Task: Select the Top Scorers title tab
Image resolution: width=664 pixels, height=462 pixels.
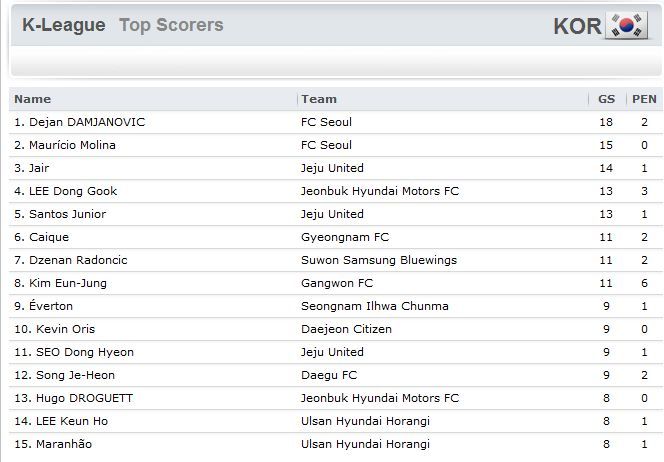Action: tap(171, 25)
